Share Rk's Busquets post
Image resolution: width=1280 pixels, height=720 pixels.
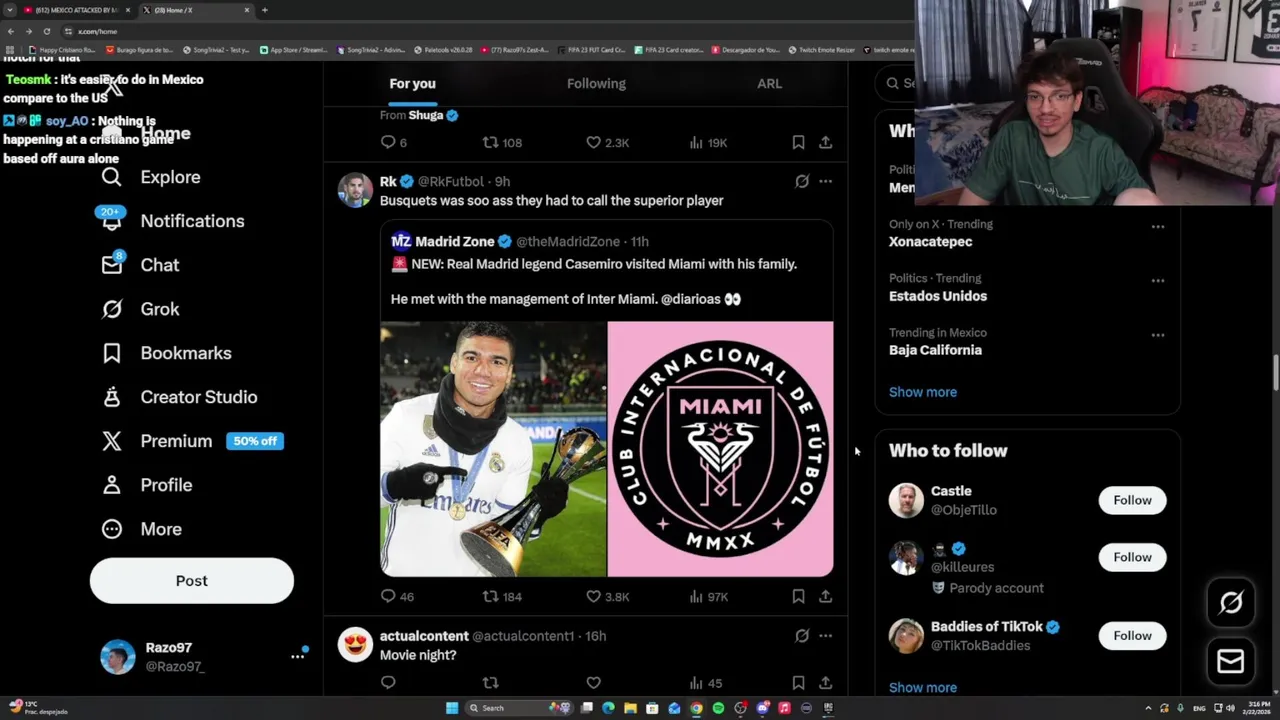pyautogui.click(x=825, y=596)
